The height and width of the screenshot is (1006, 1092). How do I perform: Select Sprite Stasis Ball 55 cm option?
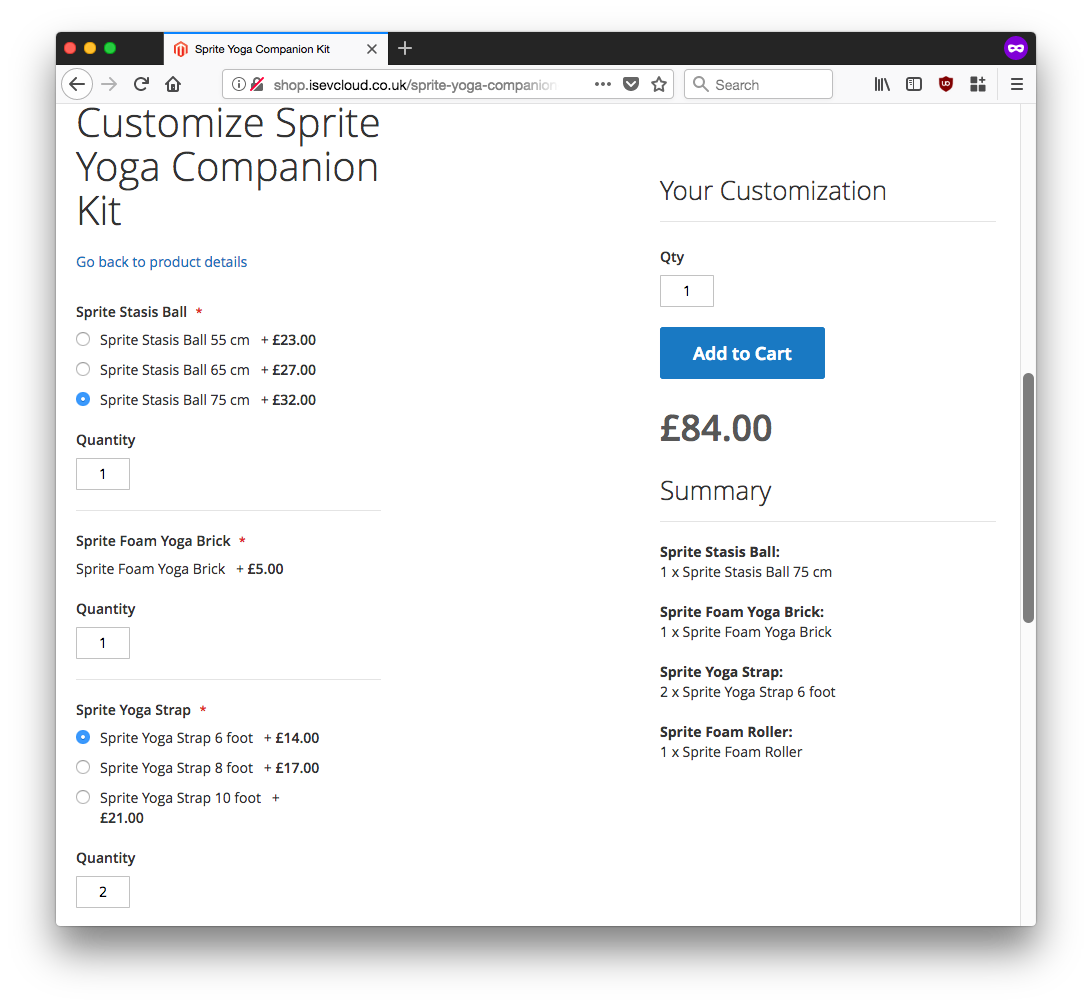[83, 340]
